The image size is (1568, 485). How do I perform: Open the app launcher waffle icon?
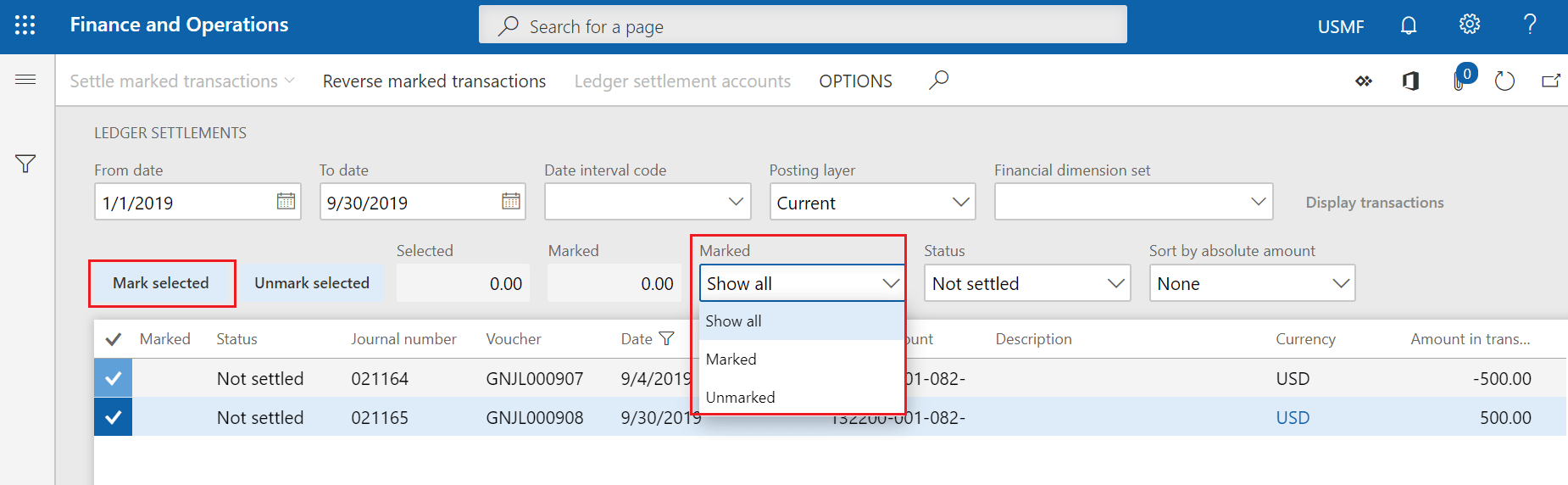pos(25,25)
